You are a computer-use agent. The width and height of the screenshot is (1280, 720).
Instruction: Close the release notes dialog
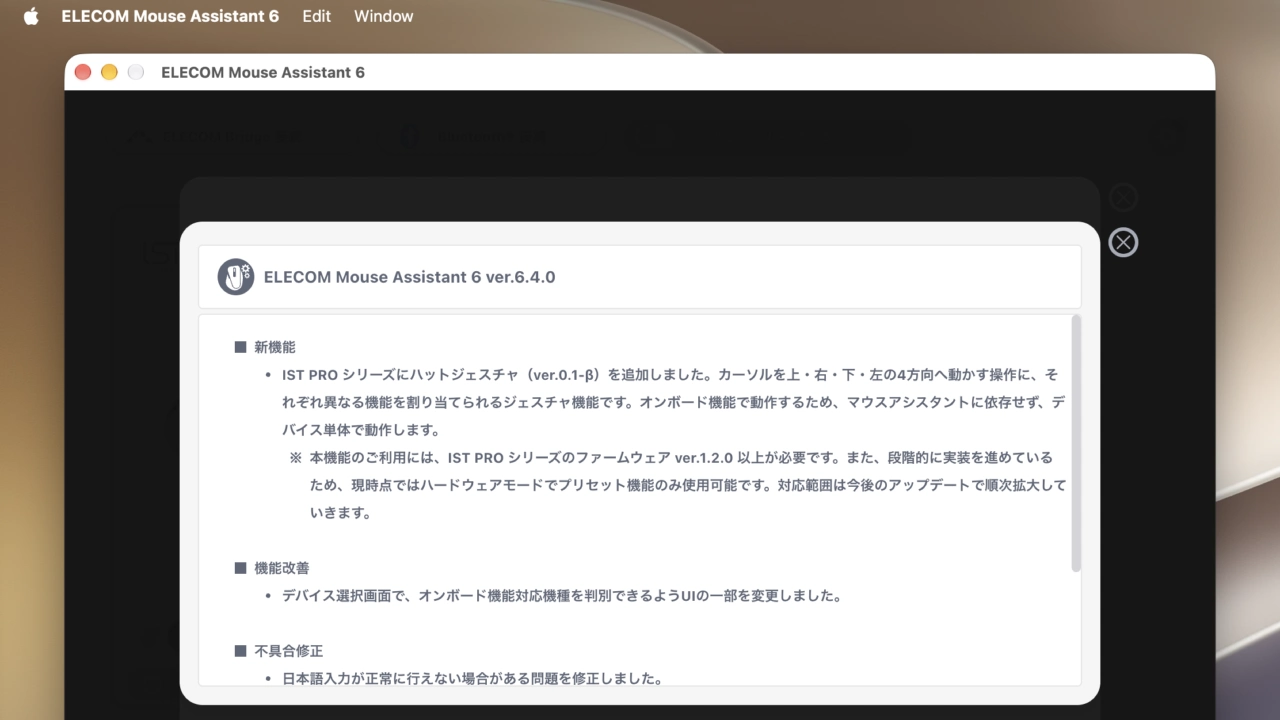(1123, 242)
